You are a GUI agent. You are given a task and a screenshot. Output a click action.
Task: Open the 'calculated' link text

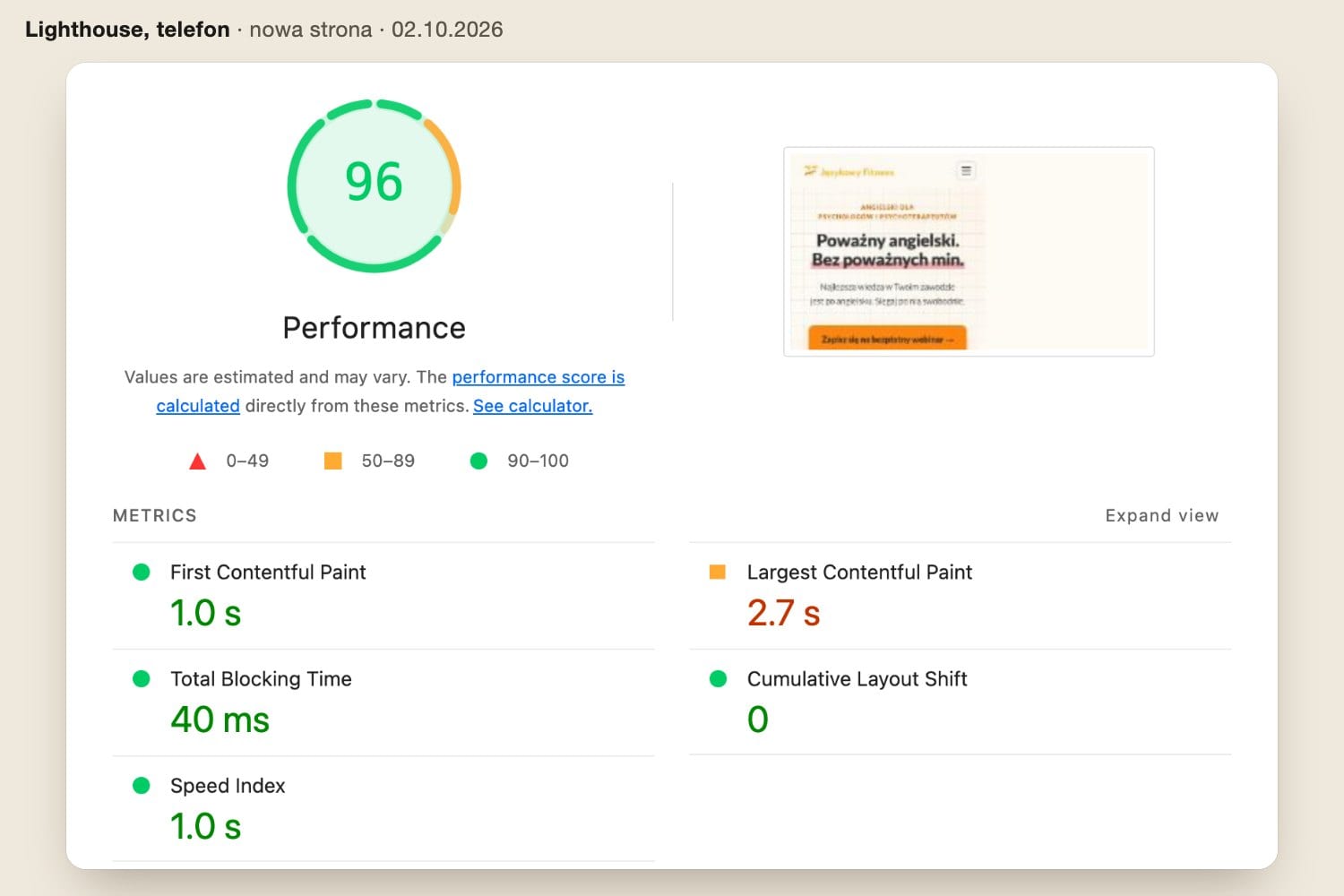pos(198,406)
